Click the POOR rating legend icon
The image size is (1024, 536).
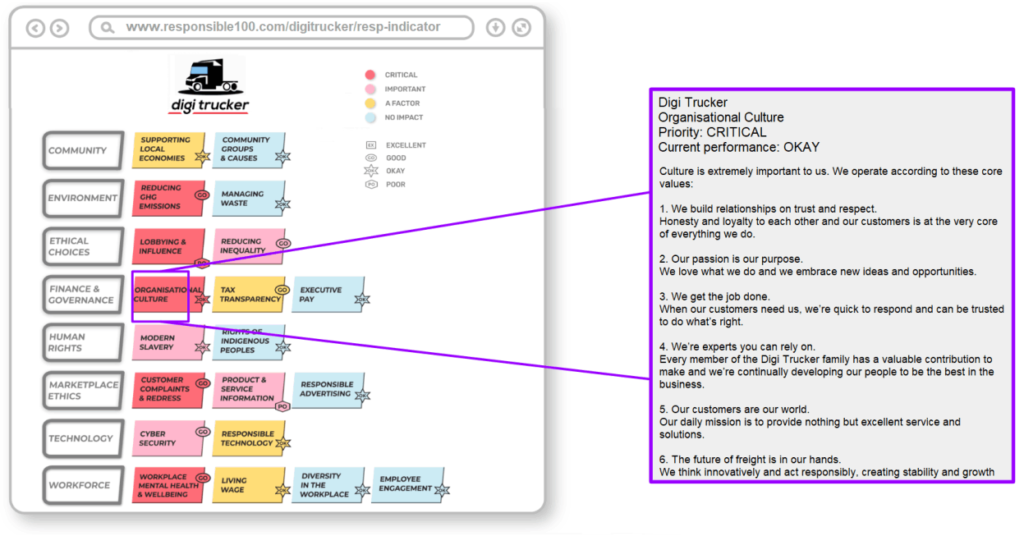371,184
